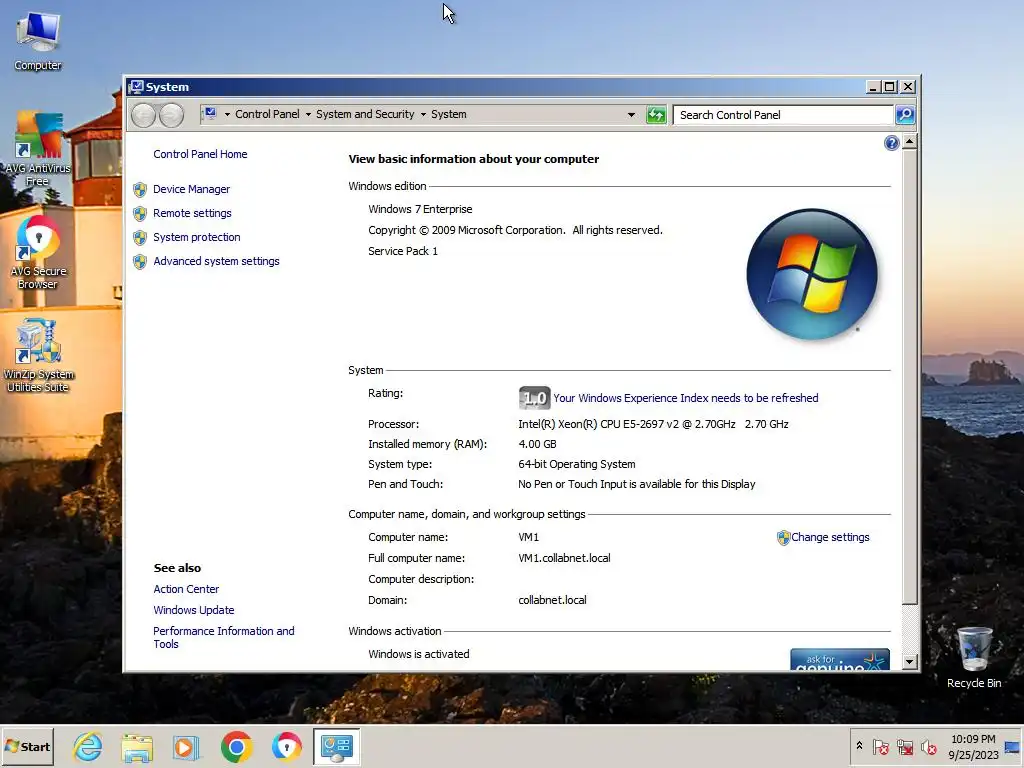Open the Recycle Bin
1024x768 pixels.
pyautogui.click(x=974, y=657)
